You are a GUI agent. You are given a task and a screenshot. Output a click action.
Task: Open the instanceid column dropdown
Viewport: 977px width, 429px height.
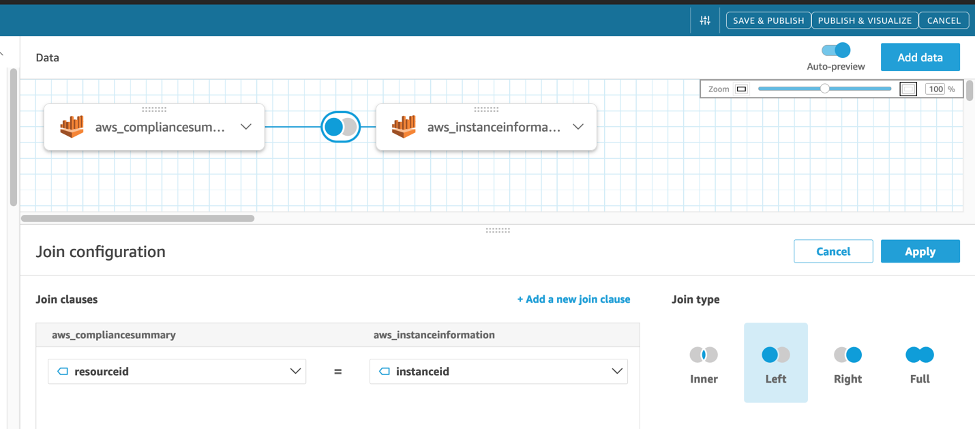click(498, 372)
